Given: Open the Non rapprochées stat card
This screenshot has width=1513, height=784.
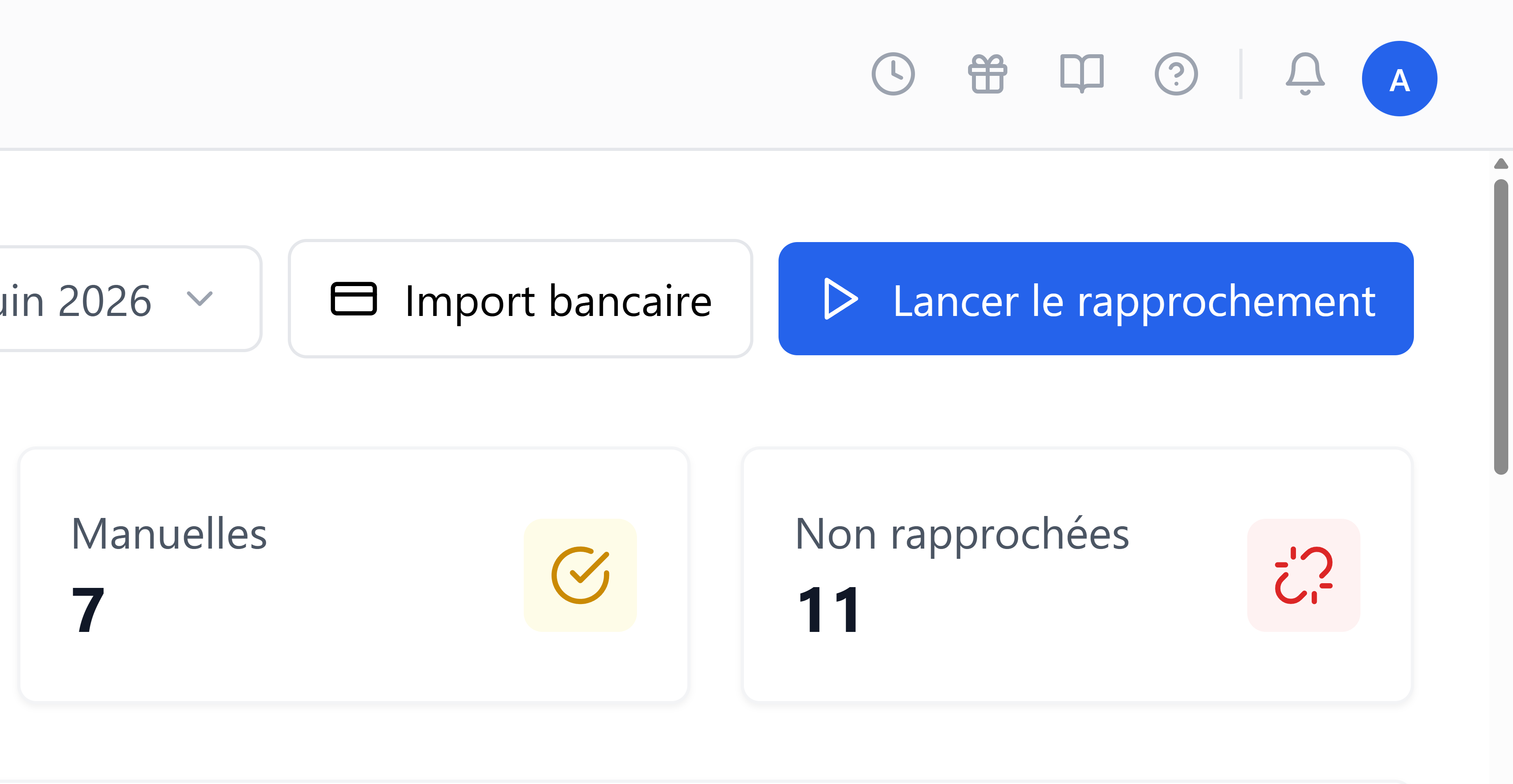Looking at the screenshot, I should coord(1077,575).
